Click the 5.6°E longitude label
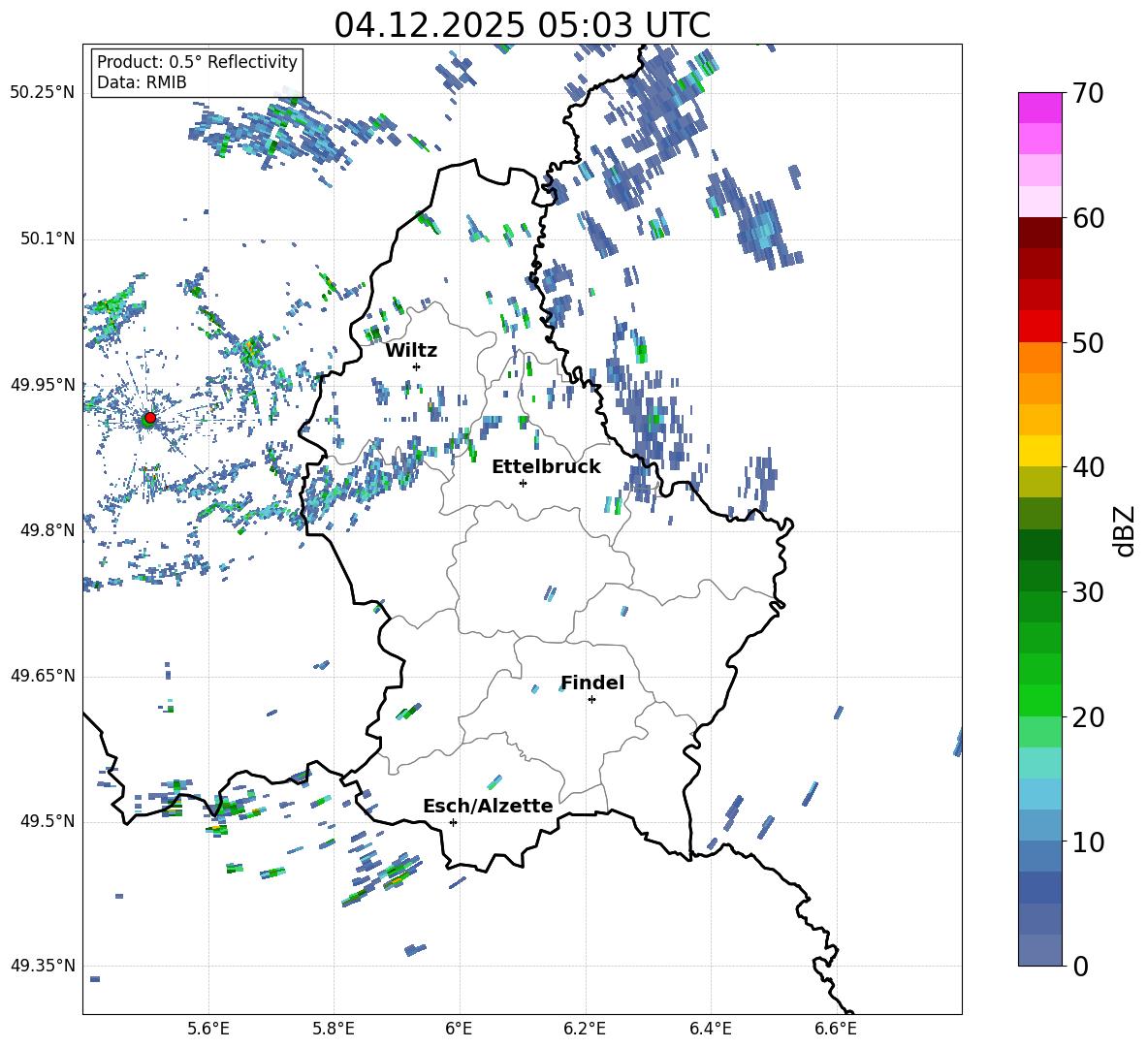 click(208, 1029)
